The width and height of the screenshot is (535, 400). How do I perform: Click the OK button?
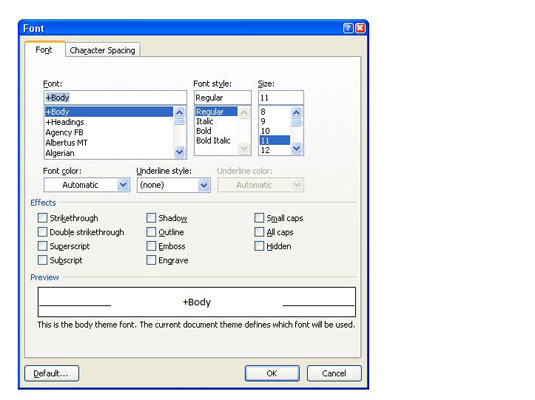272,373
